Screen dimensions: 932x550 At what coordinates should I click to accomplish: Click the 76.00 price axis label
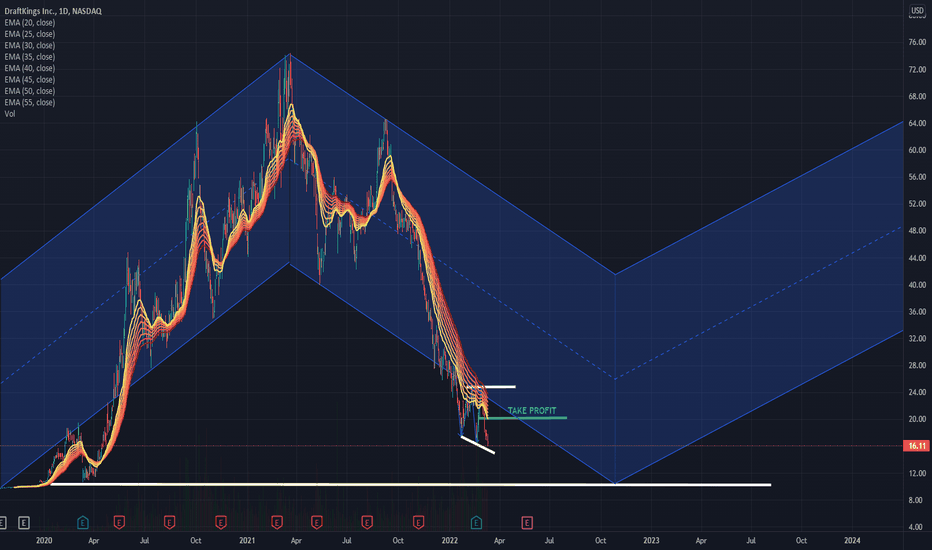[917, 42]
